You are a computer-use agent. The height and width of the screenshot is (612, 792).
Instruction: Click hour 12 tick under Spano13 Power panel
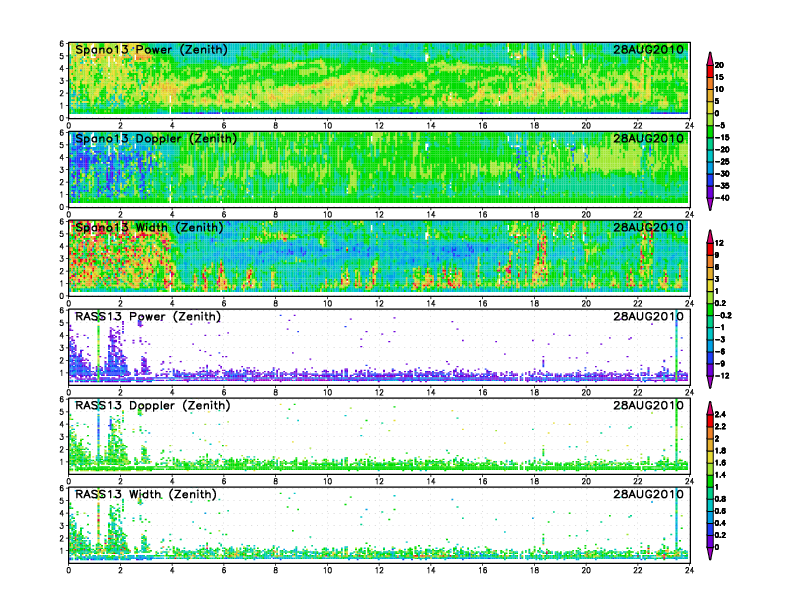[x=379, y=126]
